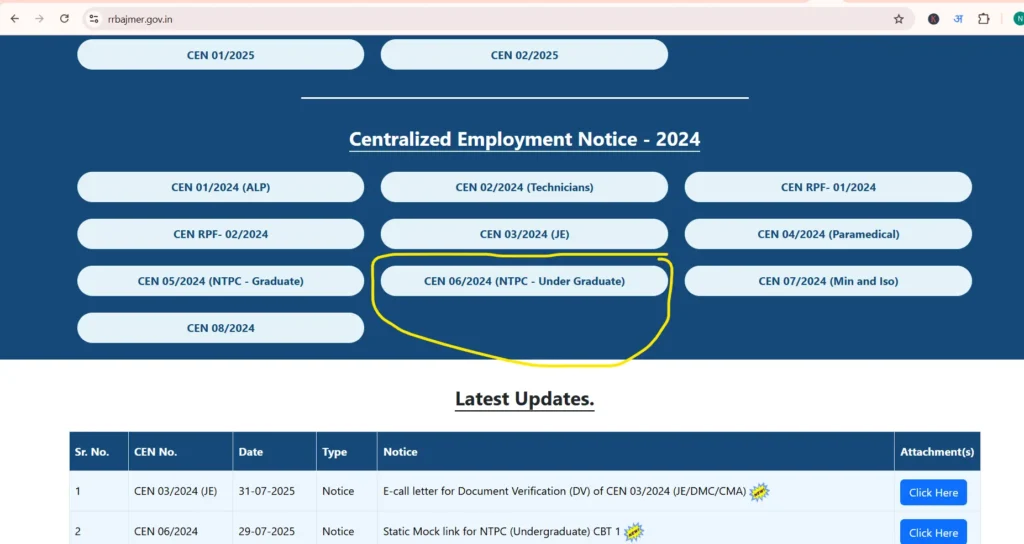Viewport: 1024px width, 544px height.
Task: Open the Chrome profile avatar
Action: click(1017, 19)
